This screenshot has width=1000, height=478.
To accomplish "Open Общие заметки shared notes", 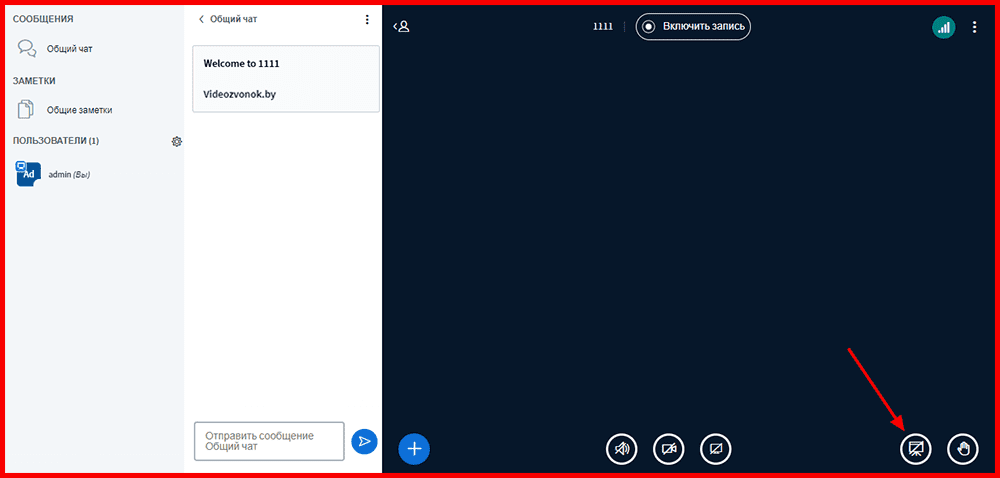I will (79, 110).
